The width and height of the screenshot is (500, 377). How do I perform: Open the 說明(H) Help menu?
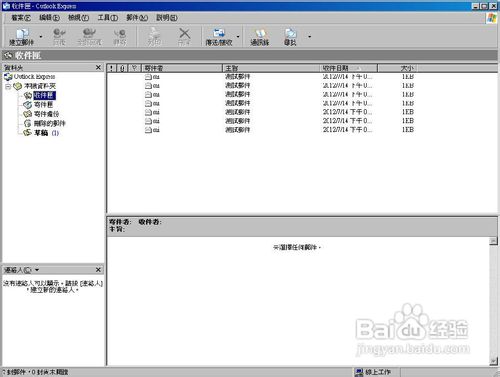[167, 18]
